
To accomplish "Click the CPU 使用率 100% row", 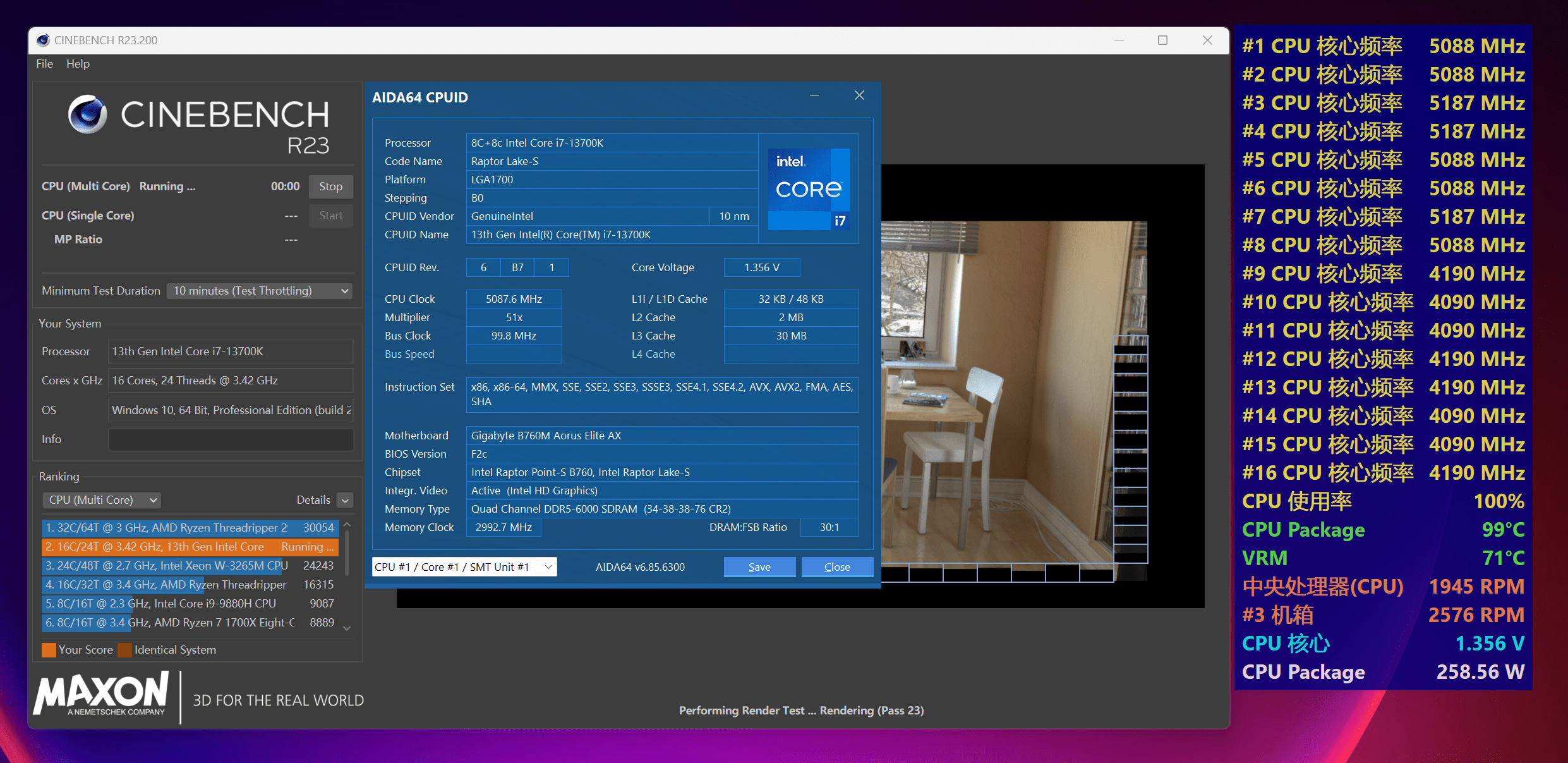I will click(1384, 501).
